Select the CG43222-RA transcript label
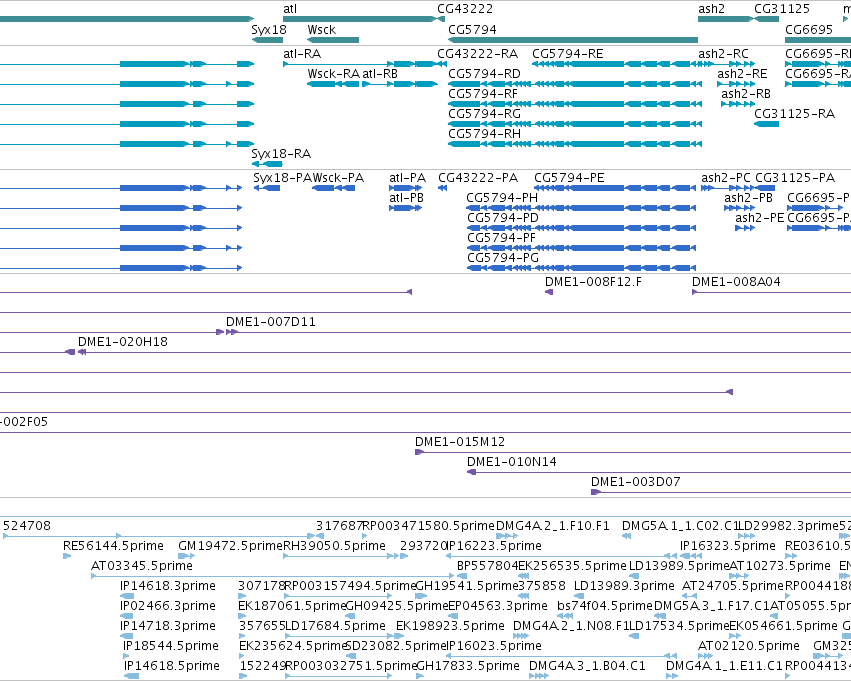The height and width of the screenshot is (681, 851). (478, 54)
